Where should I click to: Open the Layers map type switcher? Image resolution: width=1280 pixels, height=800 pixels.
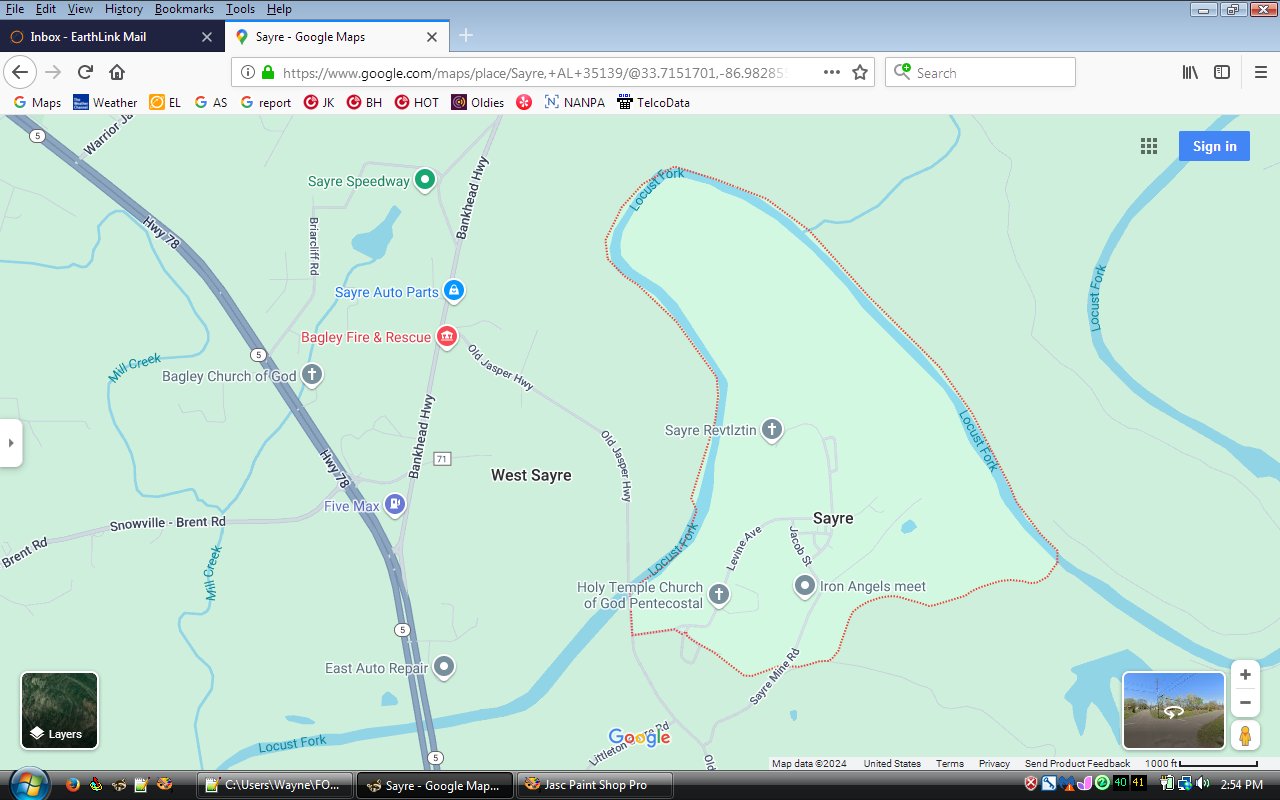(x=60, y=711)
